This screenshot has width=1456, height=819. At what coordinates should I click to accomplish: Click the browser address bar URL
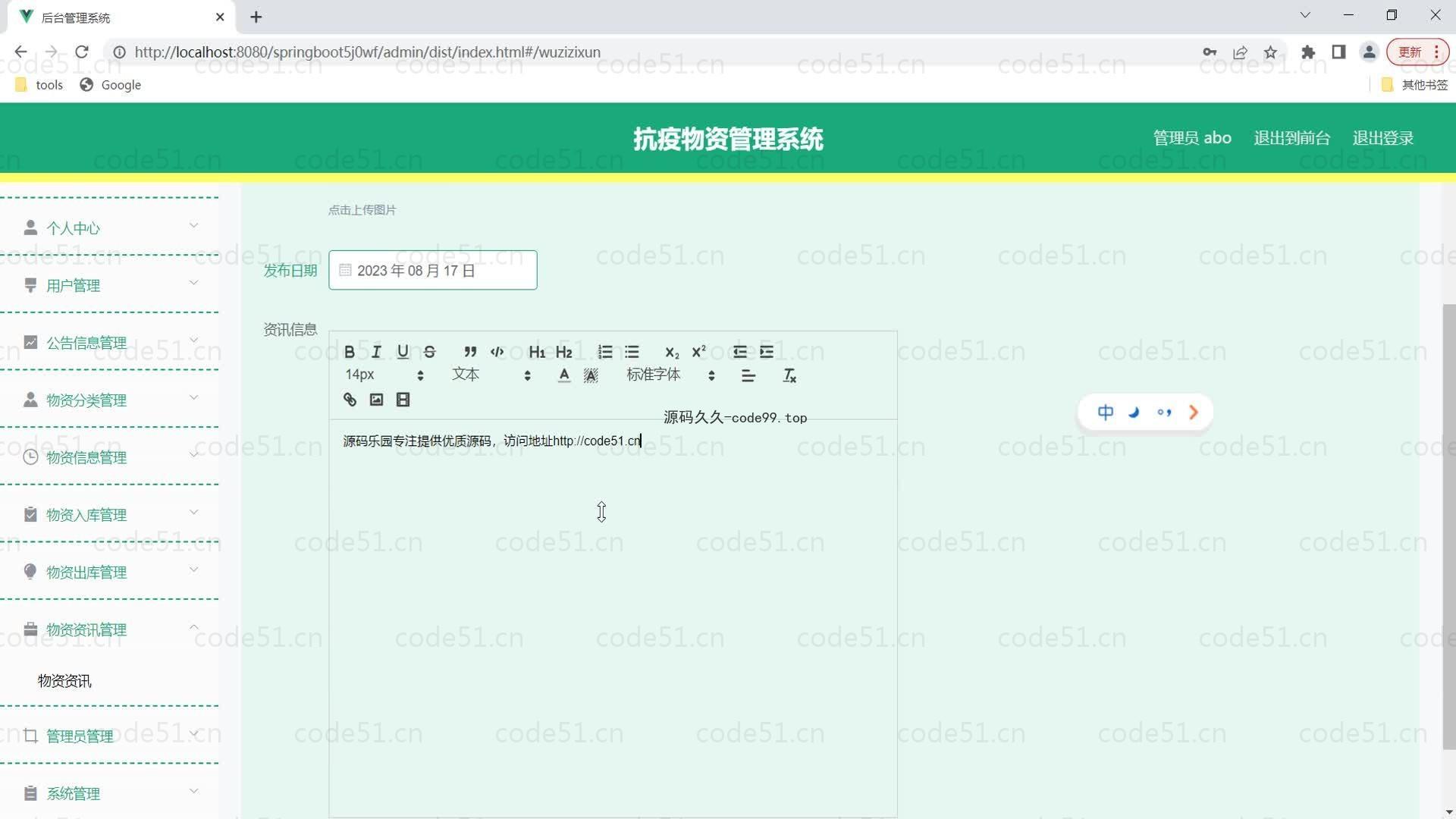tap(368, 52)
